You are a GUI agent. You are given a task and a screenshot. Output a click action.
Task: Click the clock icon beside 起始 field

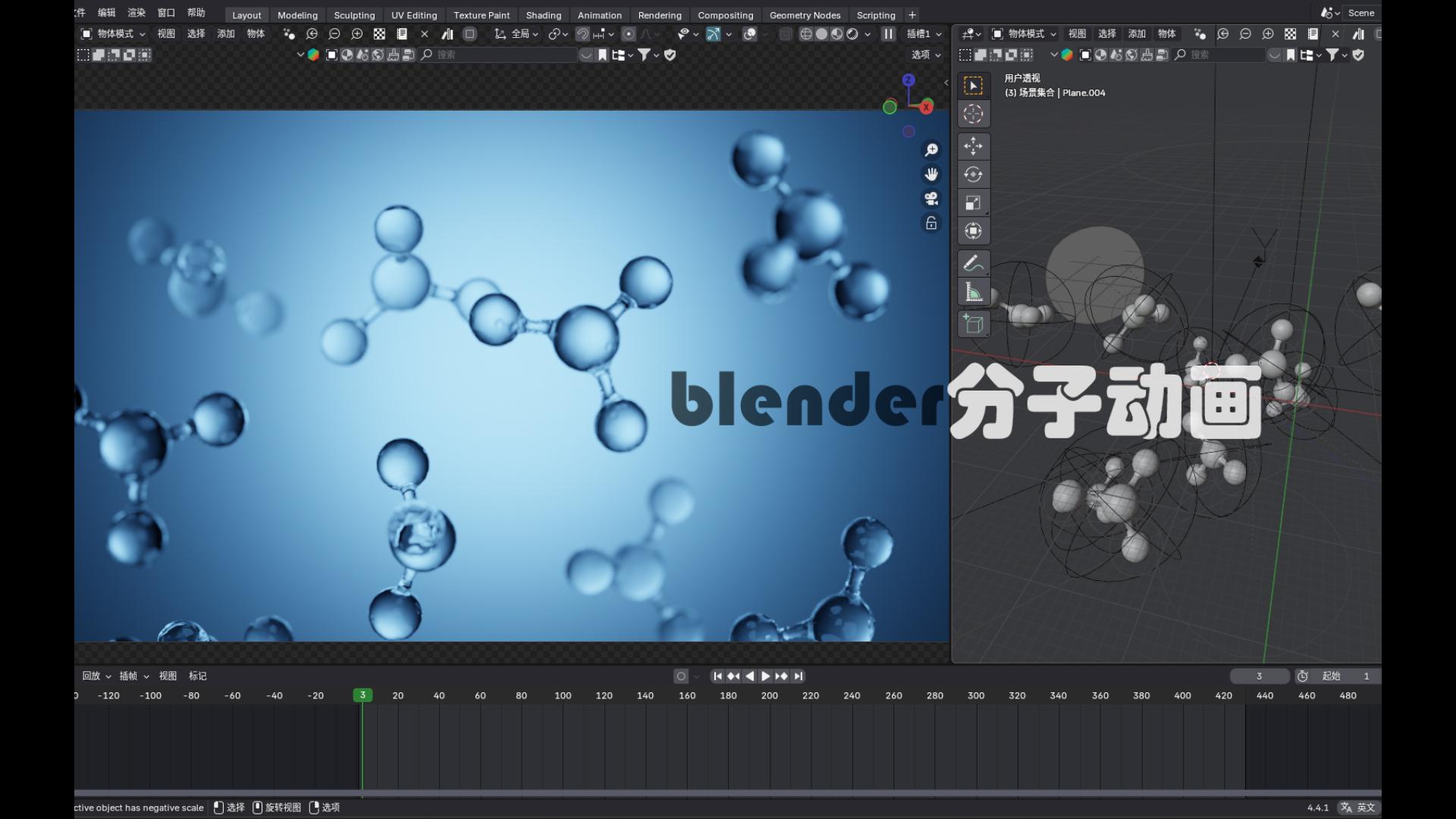[1303, 676]
